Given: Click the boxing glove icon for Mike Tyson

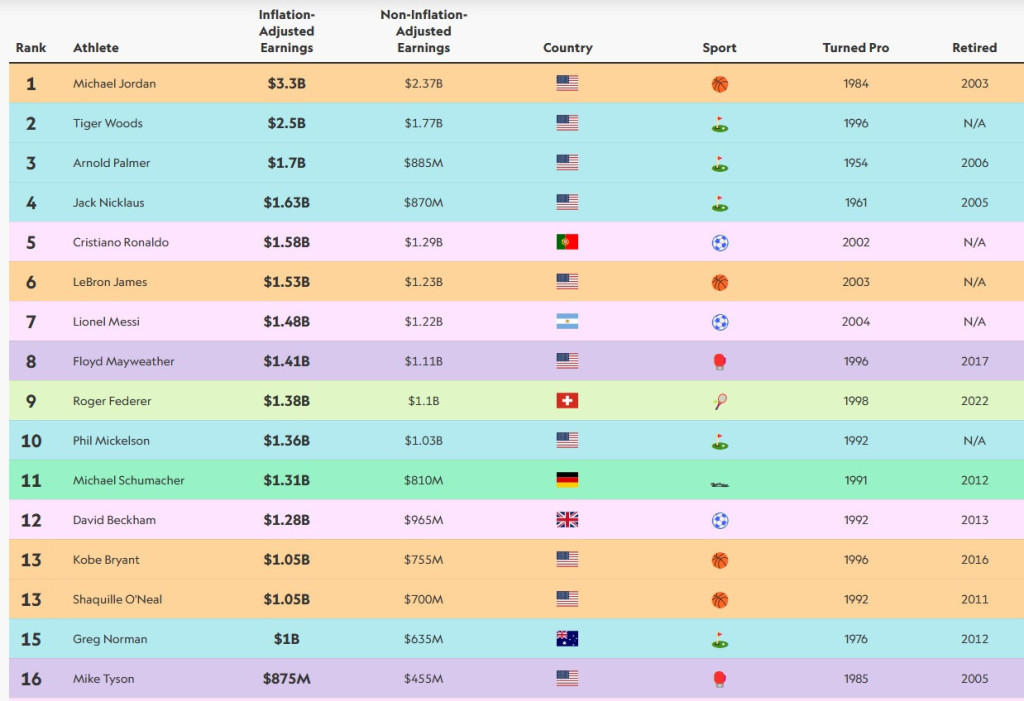Looking at the screenshot, I should tap(719, 679).
